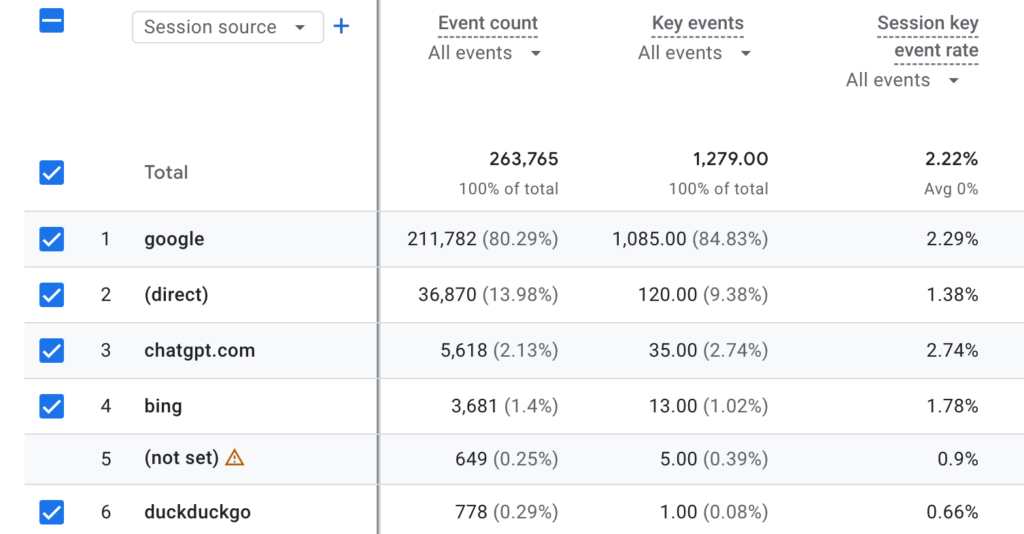
Task: Click the duckduckgo source name
Action: point(197,513)
